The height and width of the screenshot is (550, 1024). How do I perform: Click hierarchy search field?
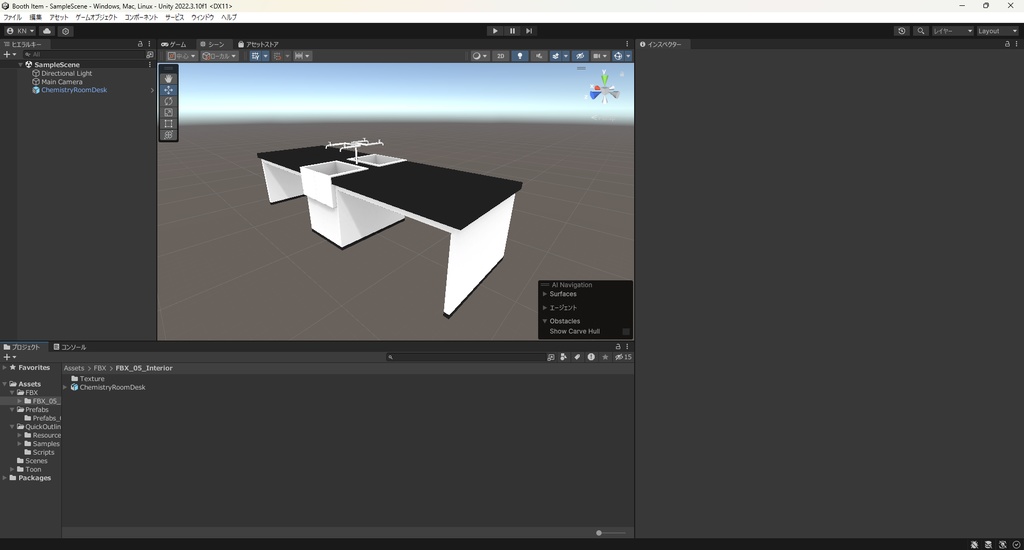(84, 54)
